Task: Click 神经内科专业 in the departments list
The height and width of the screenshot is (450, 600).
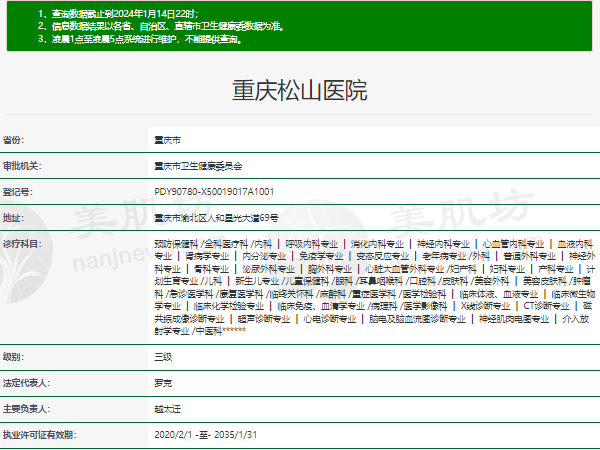Action: click(x=443, y=244)
